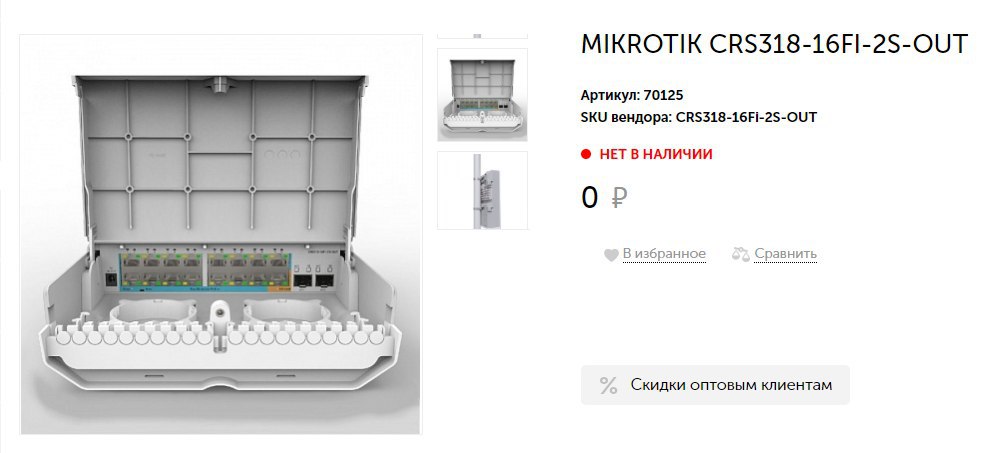Open the Сравнить compare link
The height and width of the screenshot is (453, 998).
(785, 254)
